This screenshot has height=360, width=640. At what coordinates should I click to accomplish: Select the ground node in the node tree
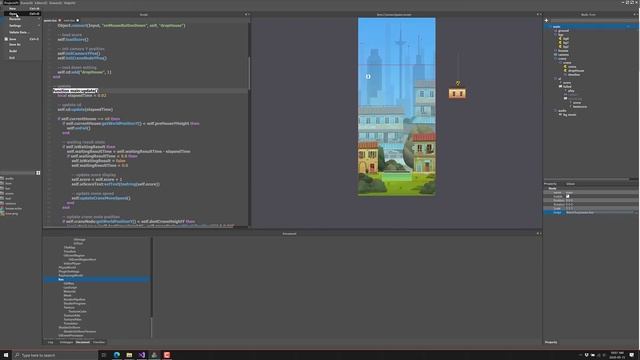point(563,31)
